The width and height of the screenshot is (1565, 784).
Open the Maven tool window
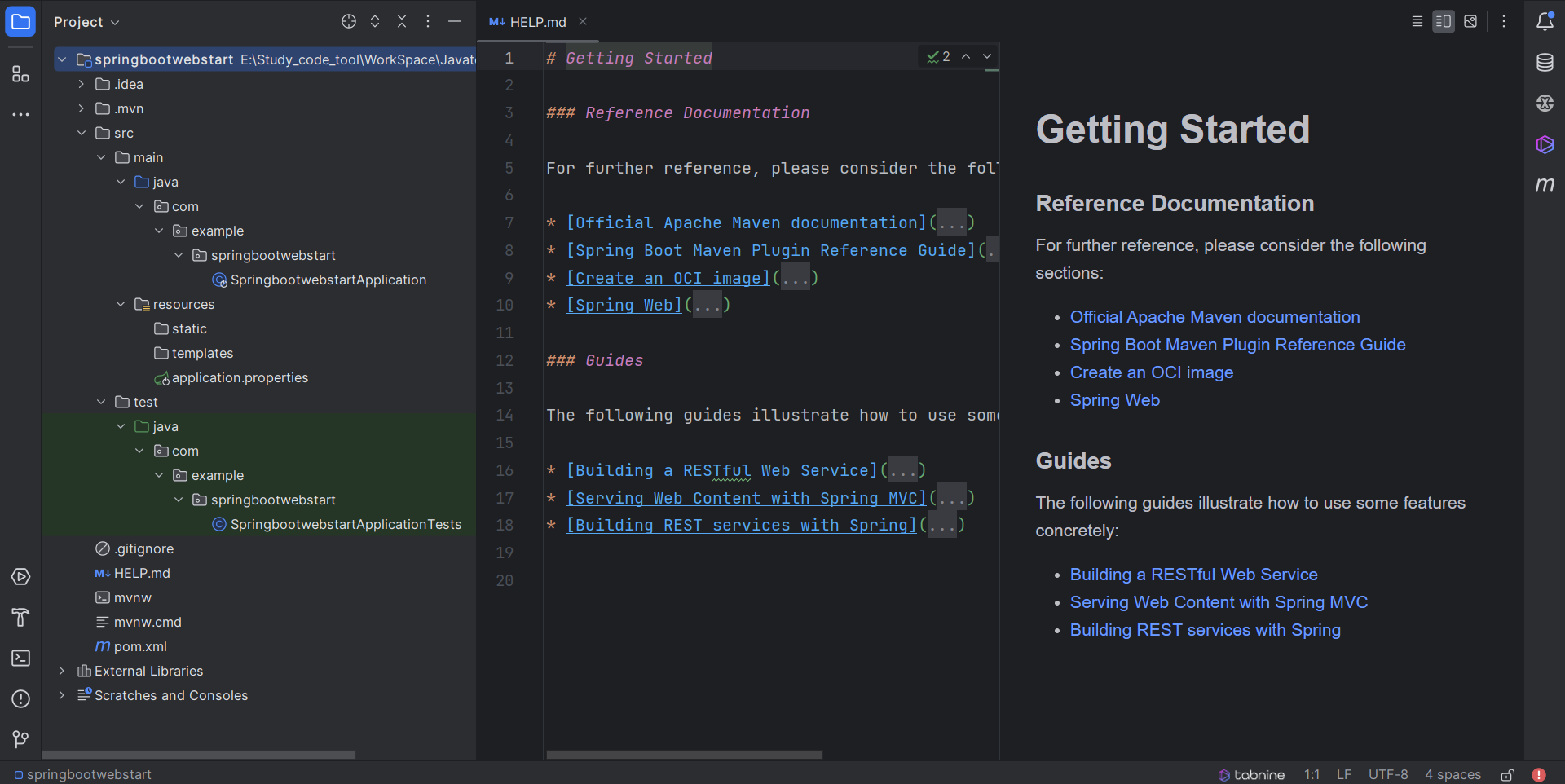coord(1545,185)
